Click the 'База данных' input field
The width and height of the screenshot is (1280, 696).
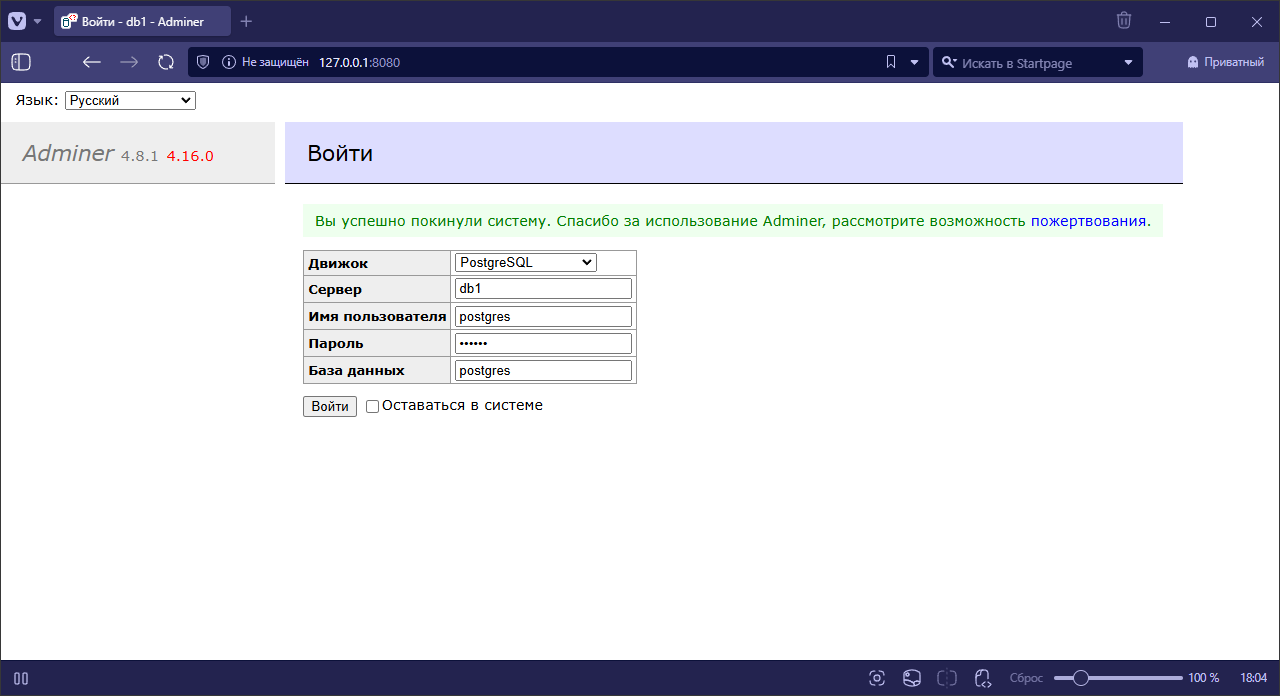543,370
